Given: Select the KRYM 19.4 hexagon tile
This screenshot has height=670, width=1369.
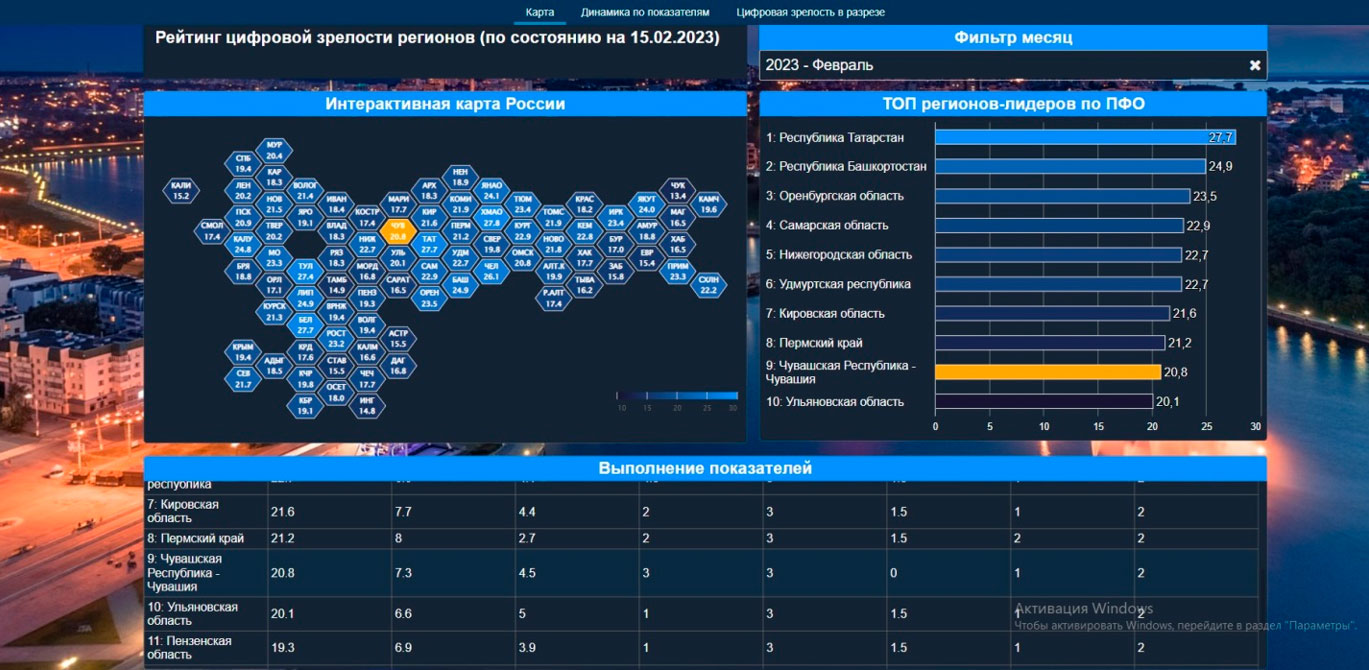Looking at the screenshot, I should pos(243,352).
